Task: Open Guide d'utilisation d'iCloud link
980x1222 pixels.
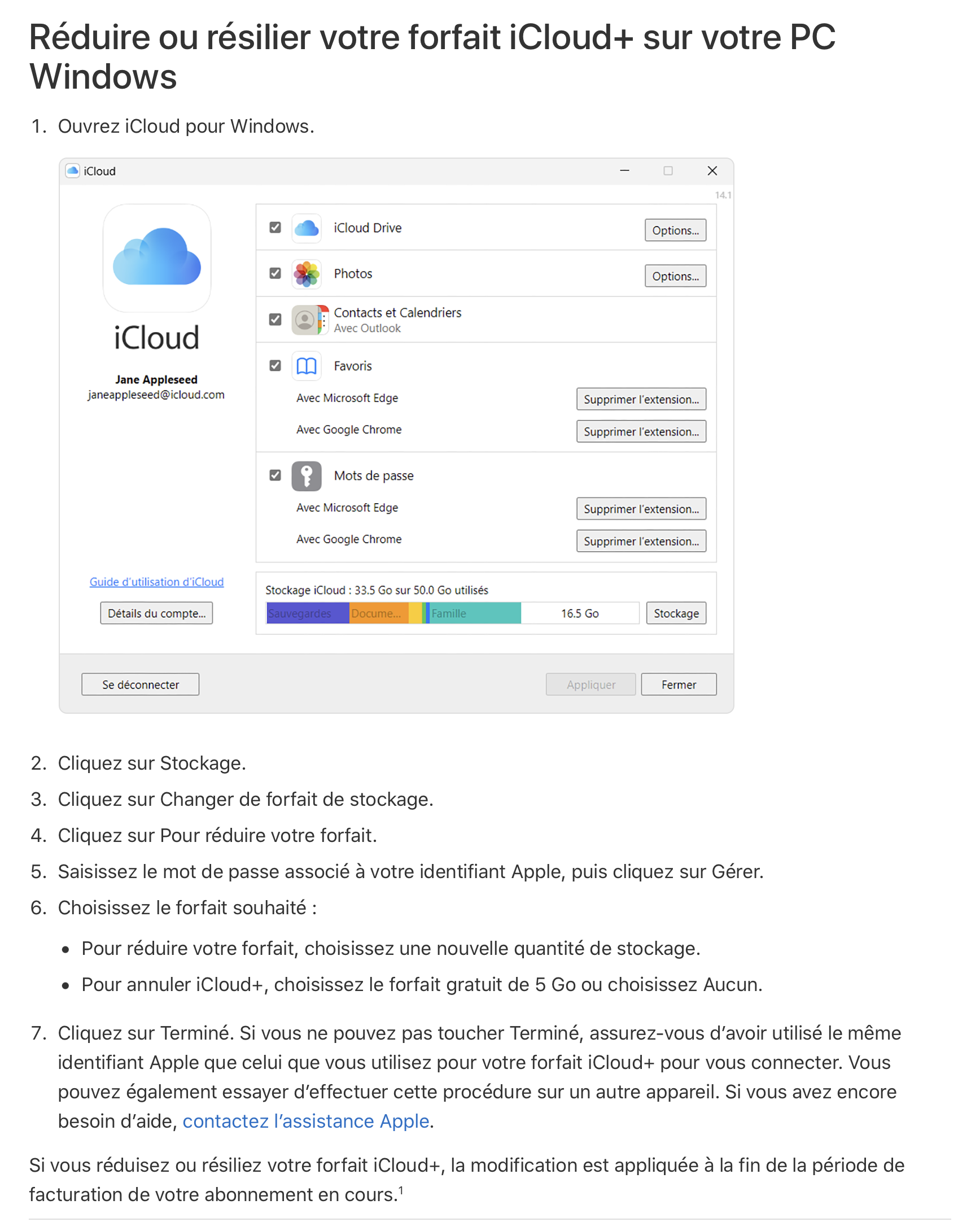Action: (x=156, y=582)
